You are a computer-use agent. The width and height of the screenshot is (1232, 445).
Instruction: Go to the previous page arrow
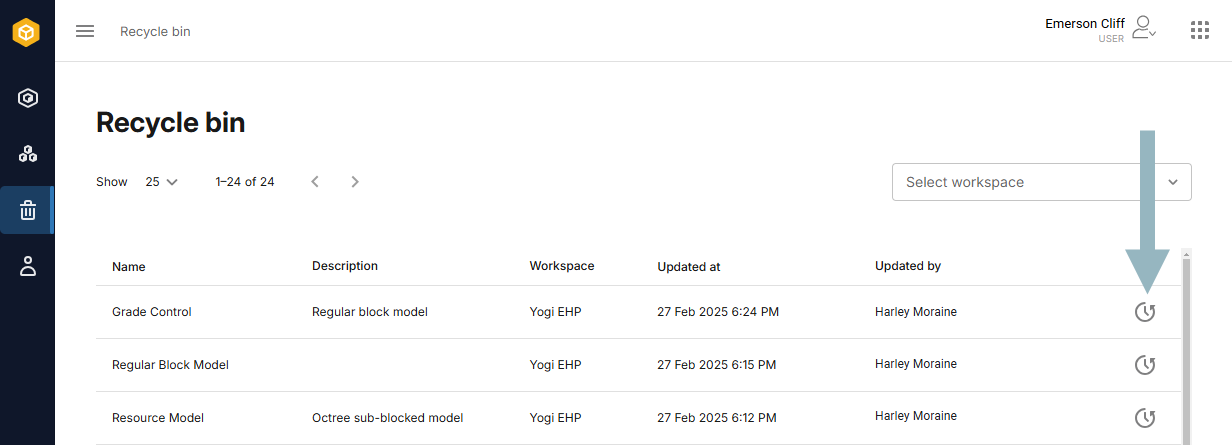pos(315,182)
